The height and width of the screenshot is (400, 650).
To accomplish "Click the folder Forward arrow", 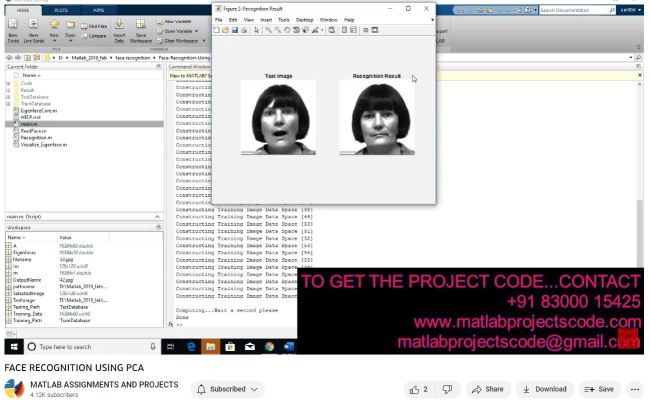I will coord(18,58).
